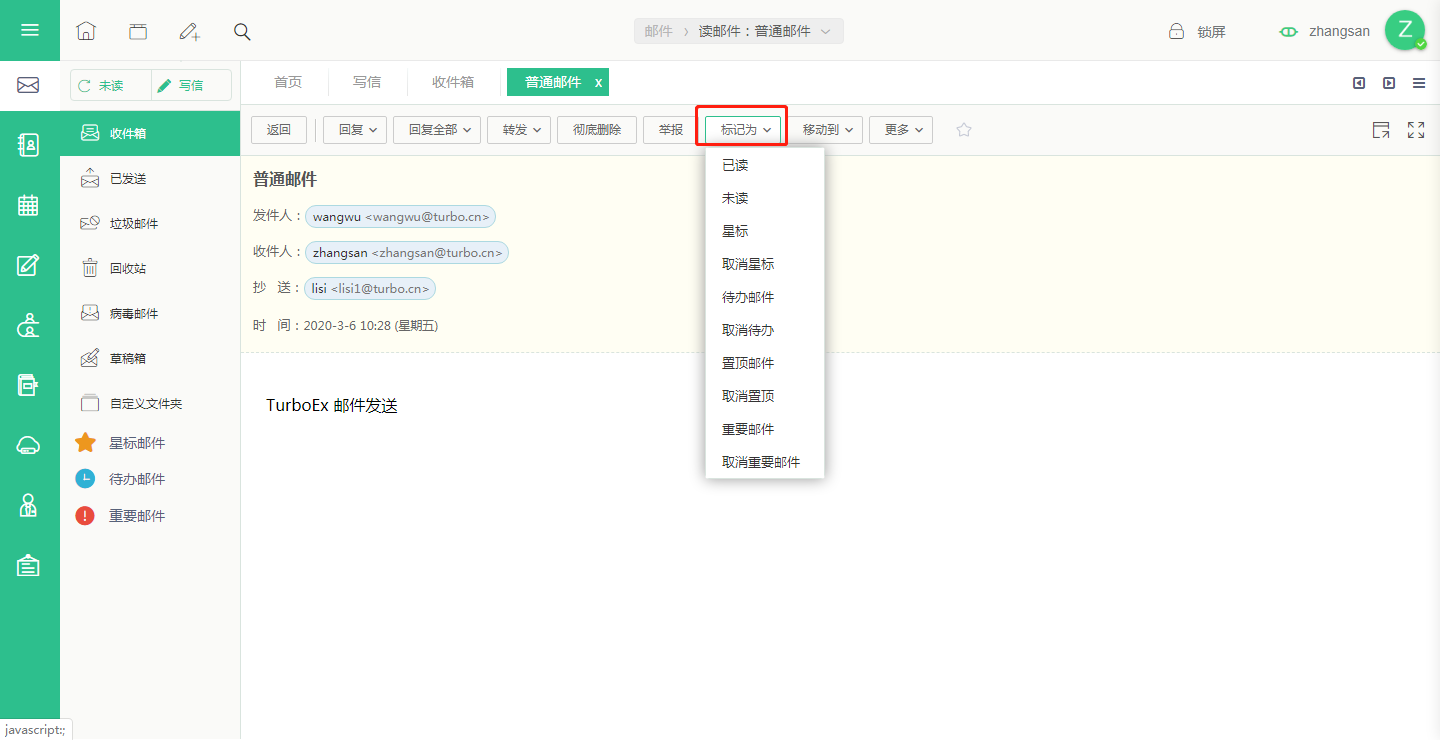Open search with the magnifier icon
This screenshot has height=740, width=1440.
(242, 31)
